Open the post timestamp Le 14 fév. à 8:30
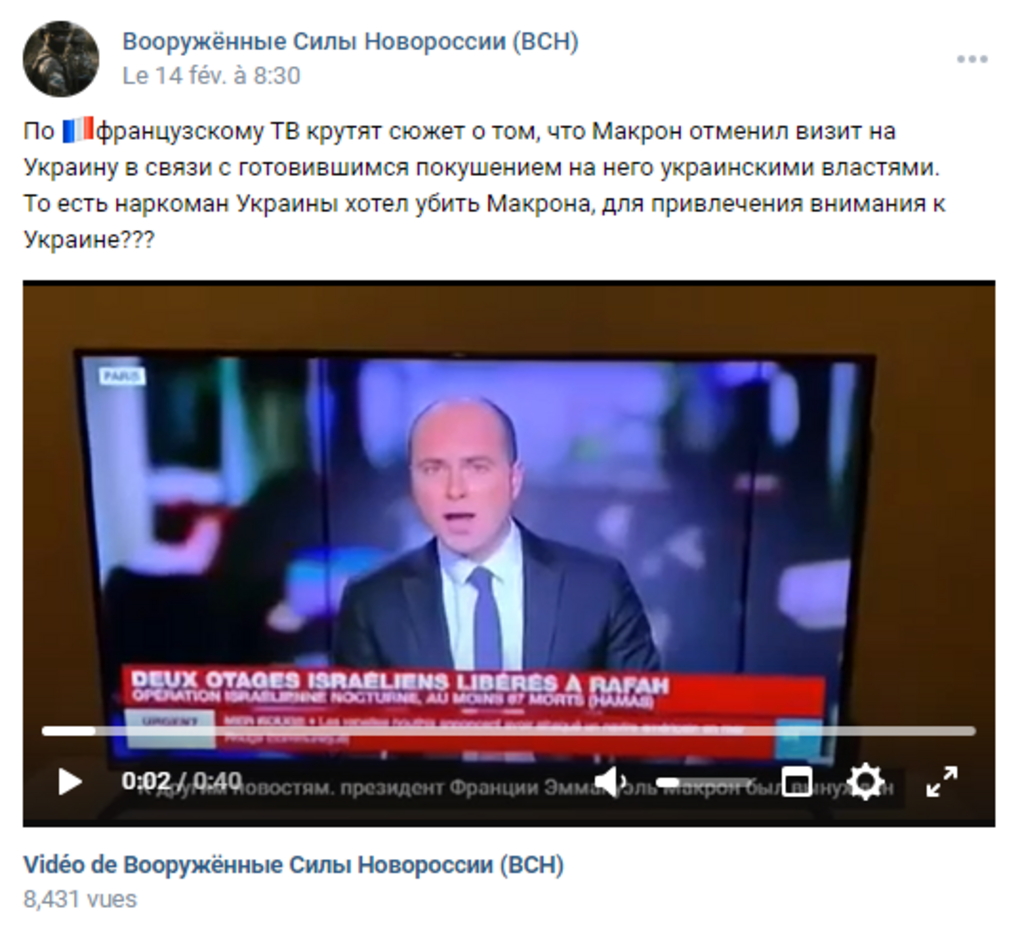 click(212, 76)
